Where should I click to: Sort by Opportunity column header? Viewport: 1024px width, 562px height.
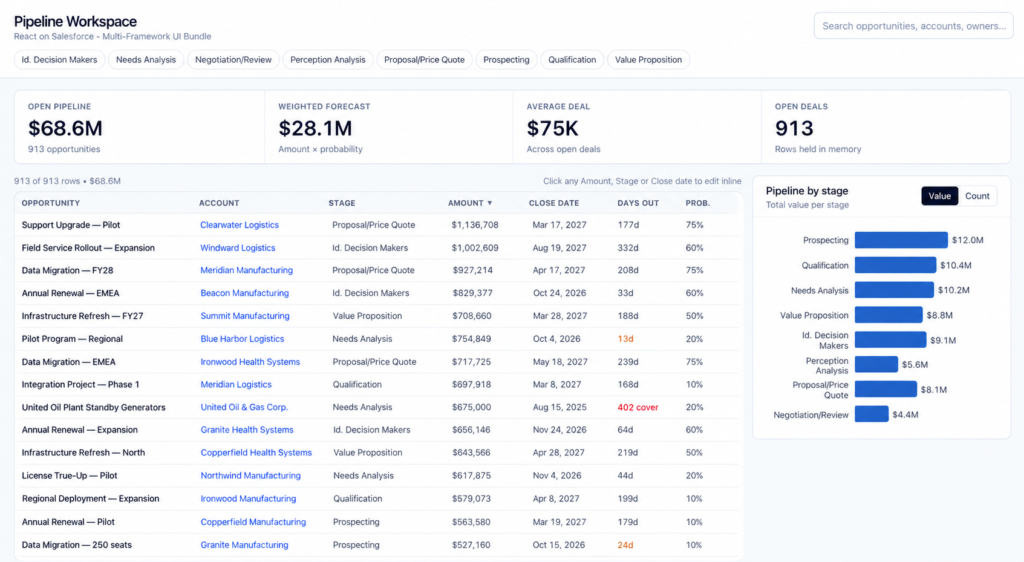coord(51,204)
